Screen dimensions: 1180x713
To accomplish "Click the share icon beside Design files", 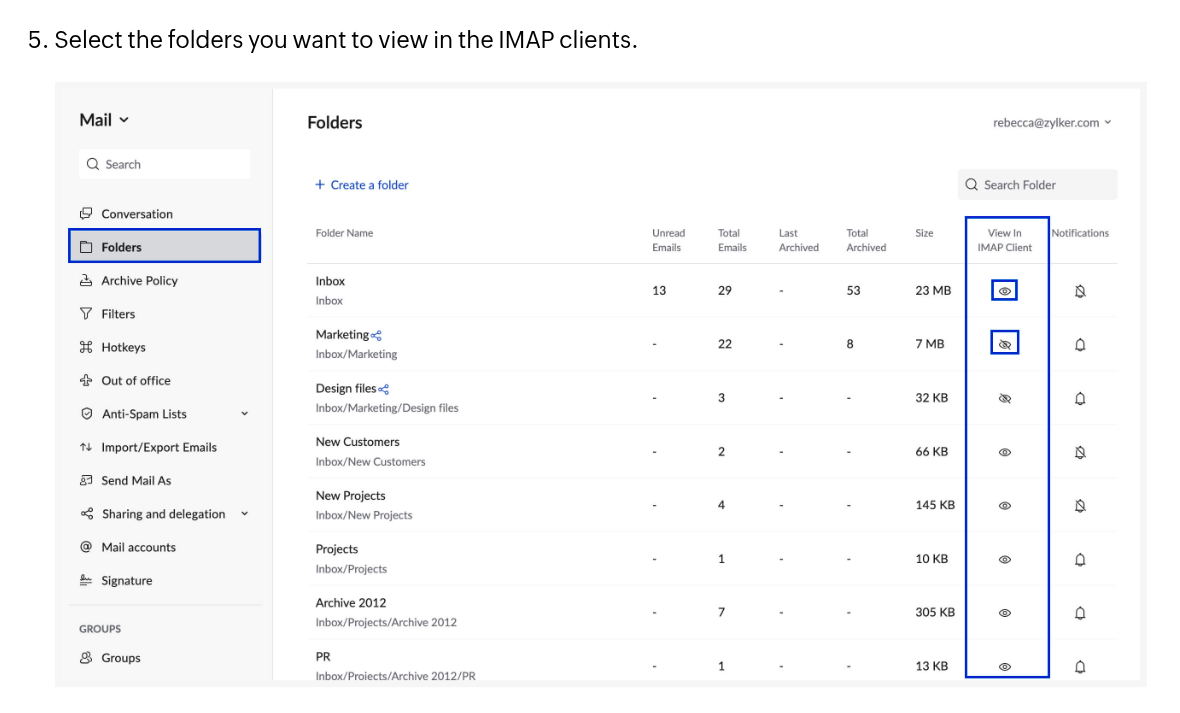I will (x=384, y=389).
